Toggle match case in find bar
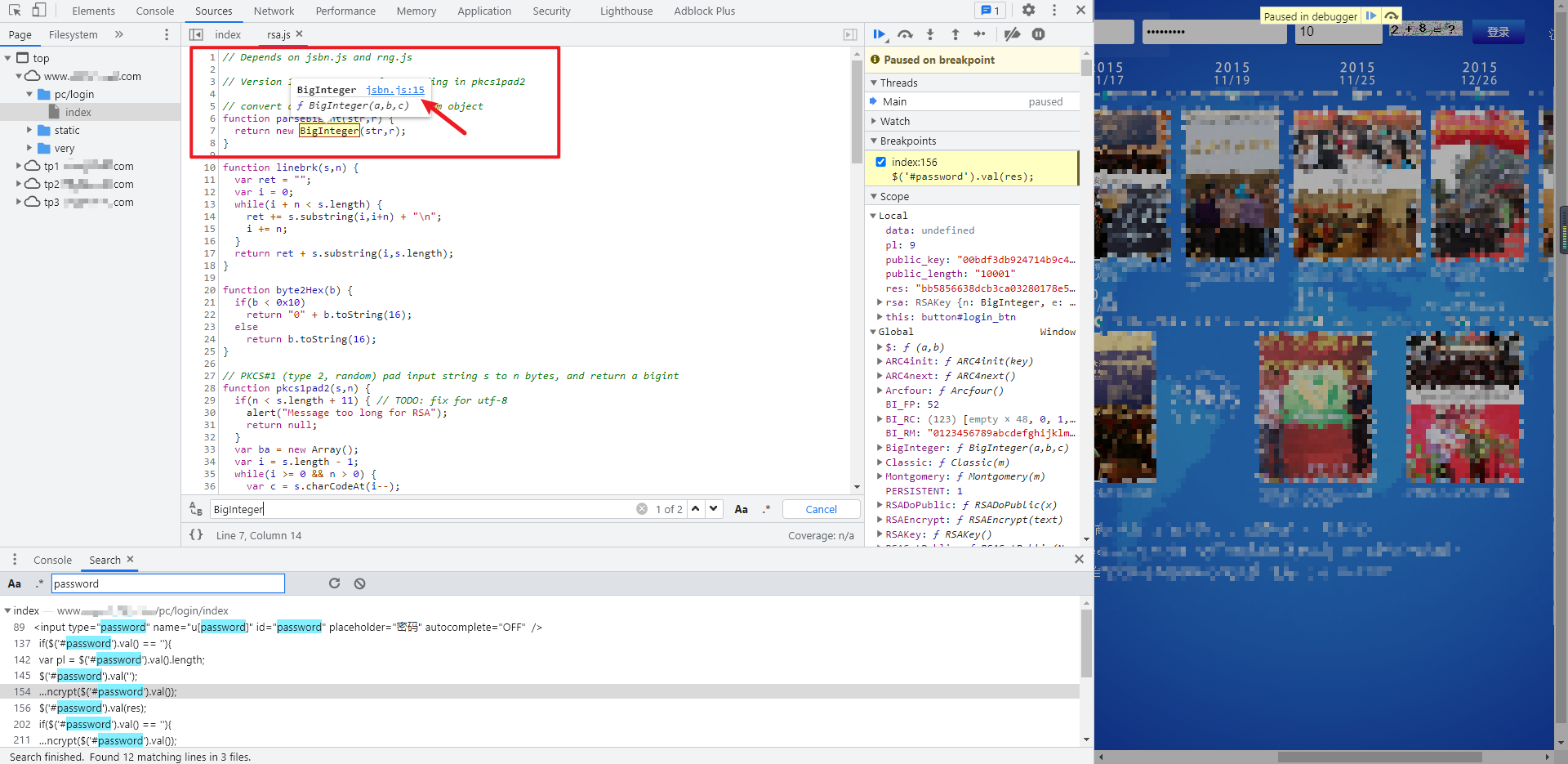 tap(741, 509)
